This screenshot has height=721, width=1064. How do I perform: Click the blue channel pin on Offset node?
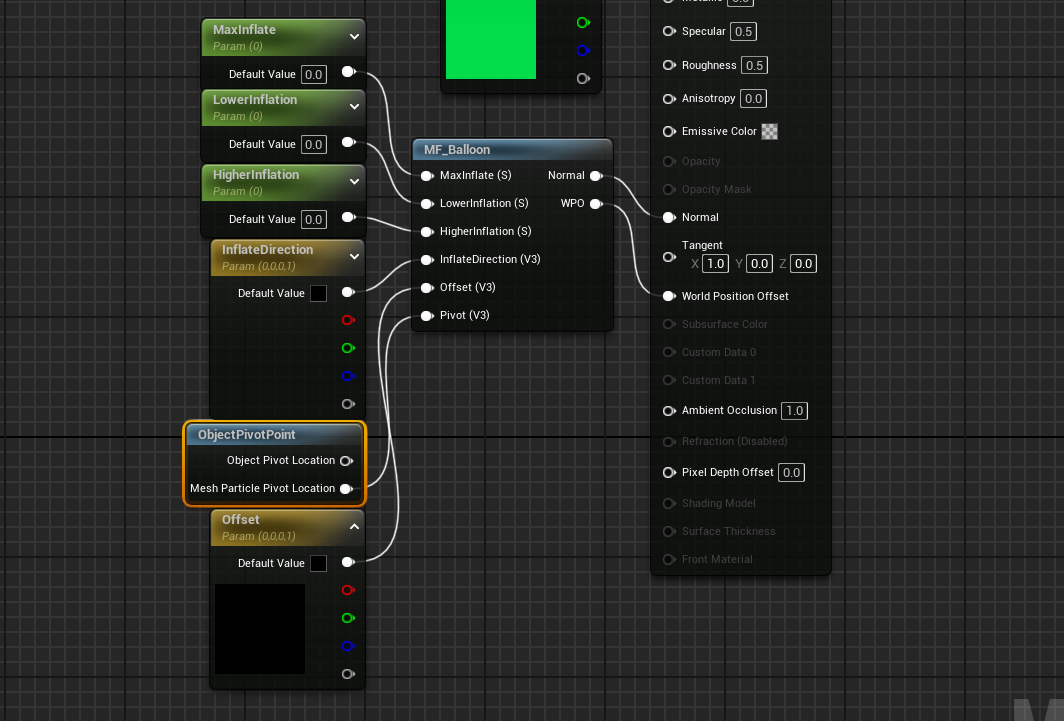pos(349,646)
